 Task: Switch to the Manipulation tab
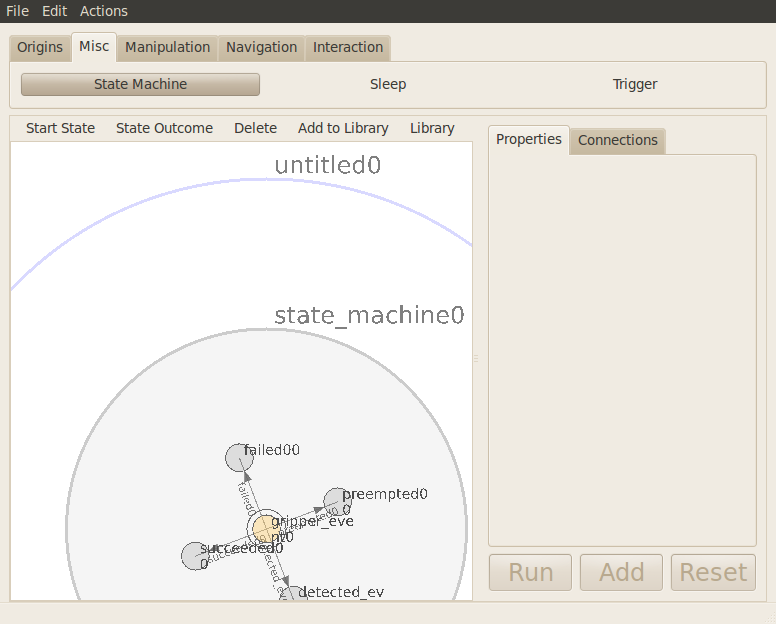pyautogui.click(x=167, y=47)
